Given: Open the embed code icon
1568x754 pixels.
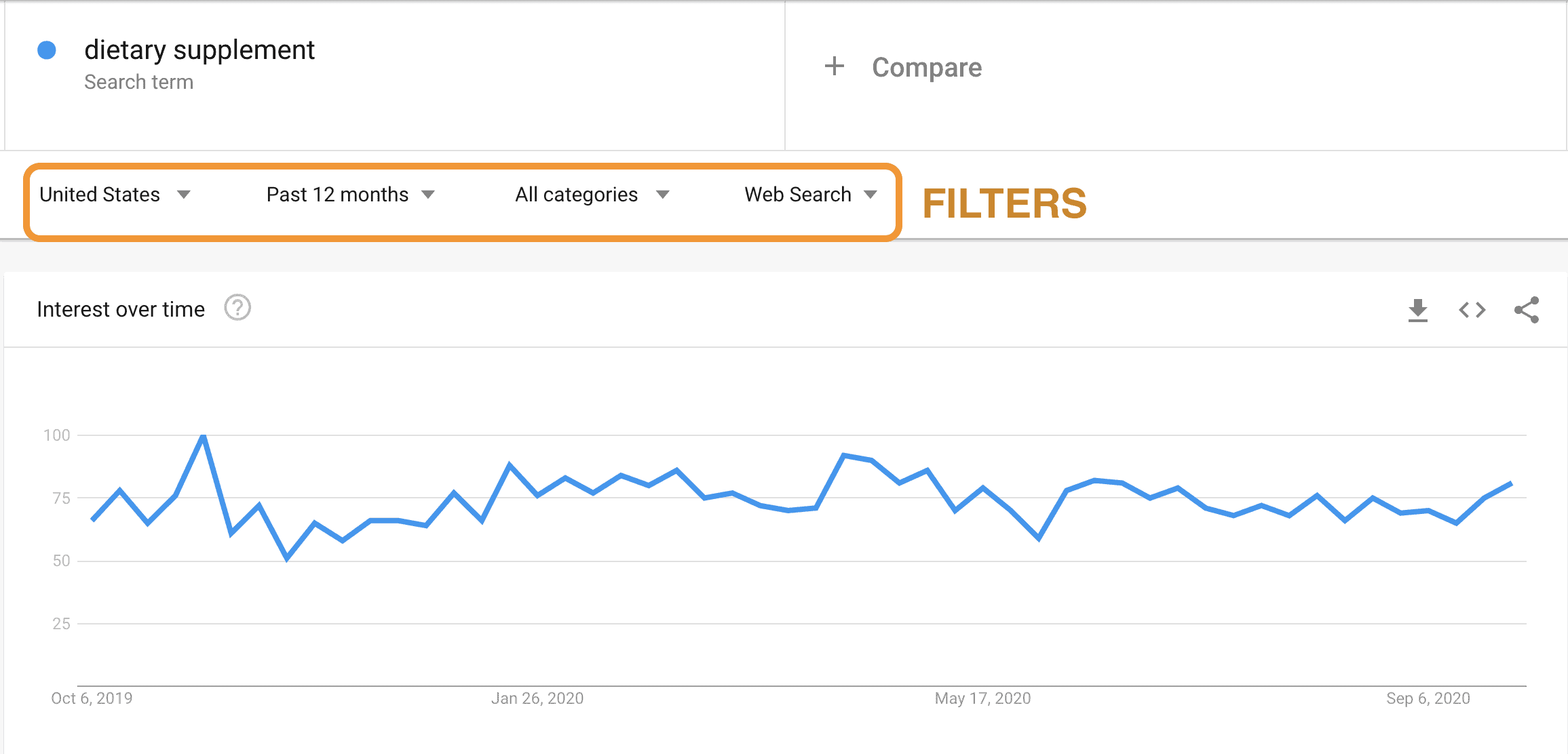Looking at the screenshot, I should [x=1472, y=310].
